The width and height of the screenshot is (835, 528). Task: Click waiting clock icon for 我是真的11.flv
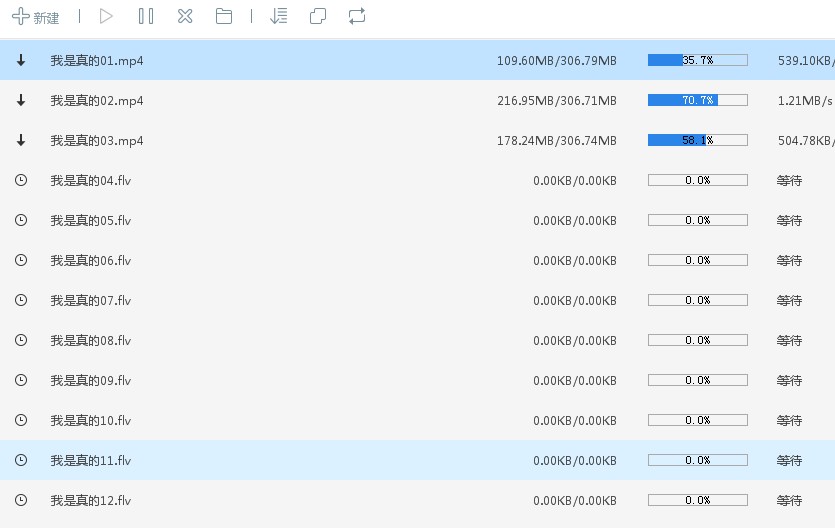21,460
